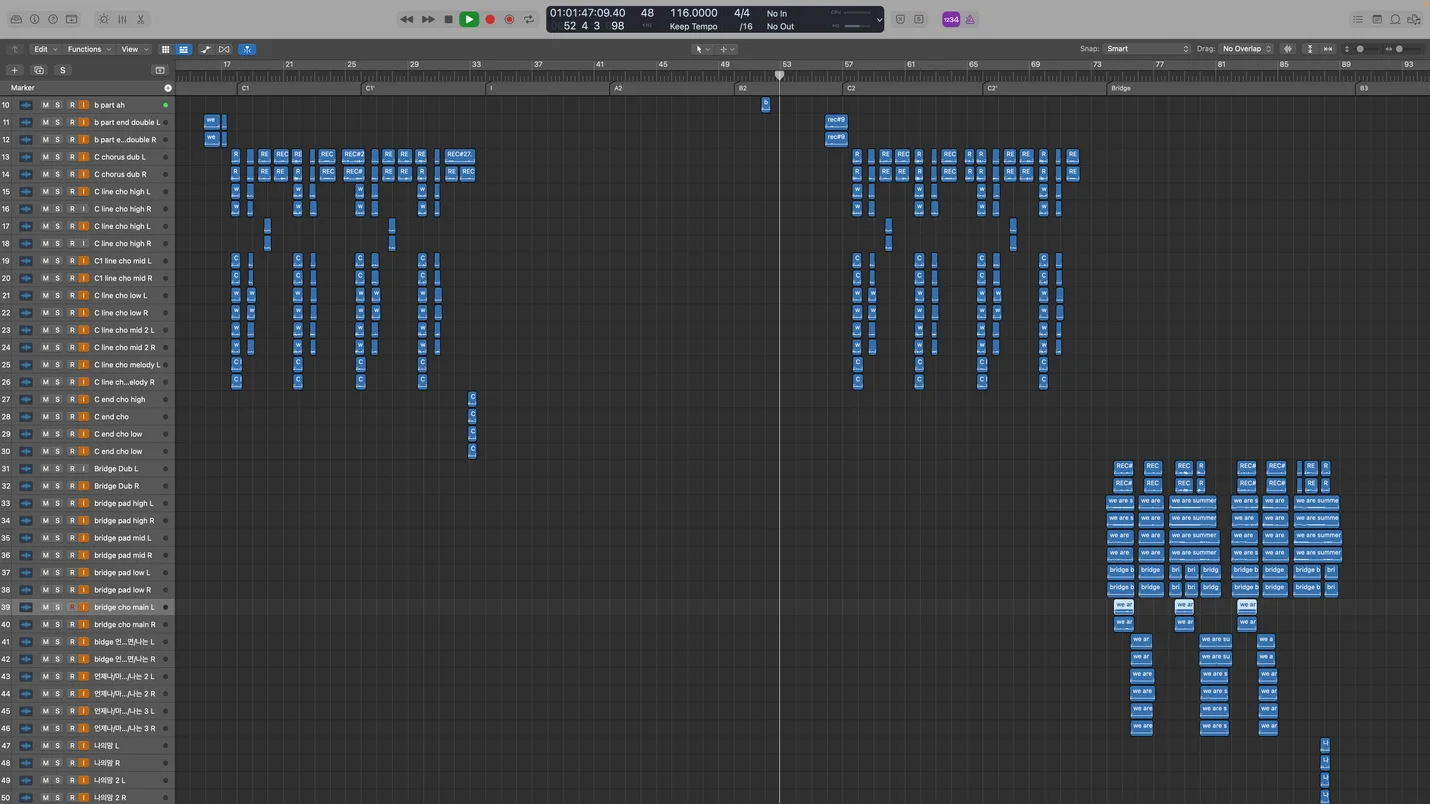Start recording with red Record button

click(x=490, y=19)
